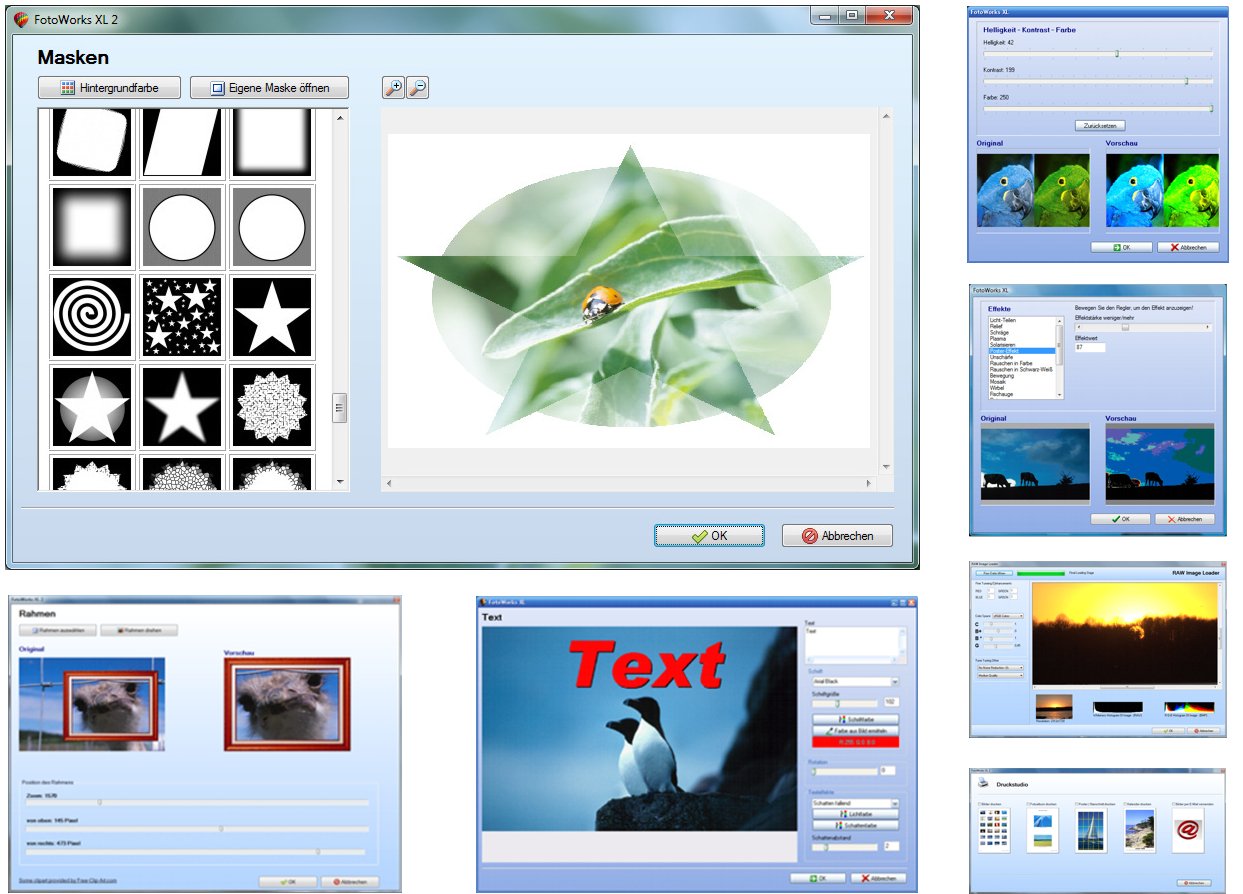Click Rahmen drehen button
Screen dimensions: 1243x894
139,630
